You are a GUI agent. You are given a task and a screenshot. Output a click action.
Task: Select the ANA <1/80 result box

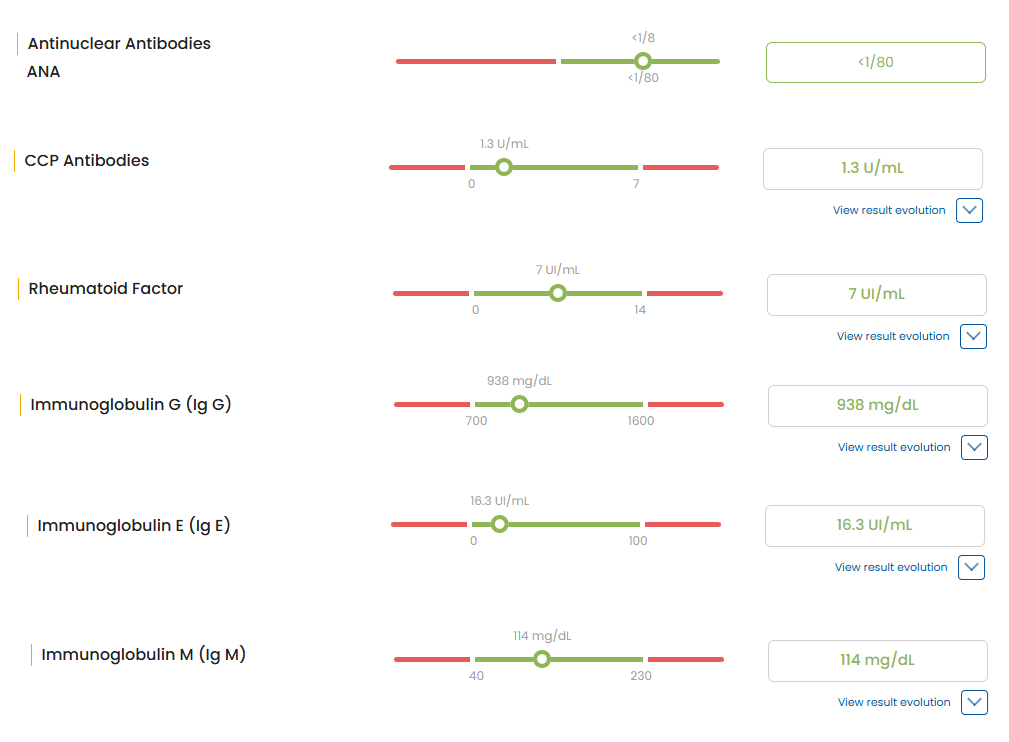click(x=875, y=62)
